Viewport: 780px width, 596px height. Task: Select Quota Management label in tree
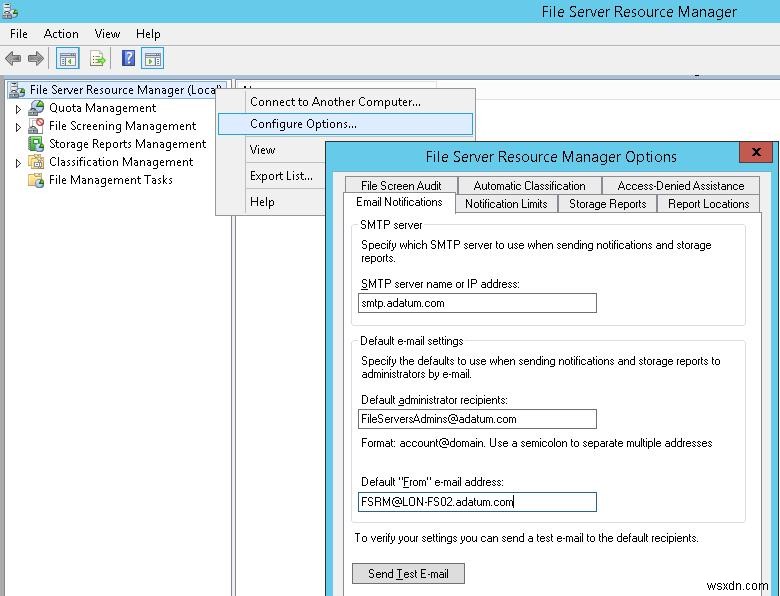point(102,108)
